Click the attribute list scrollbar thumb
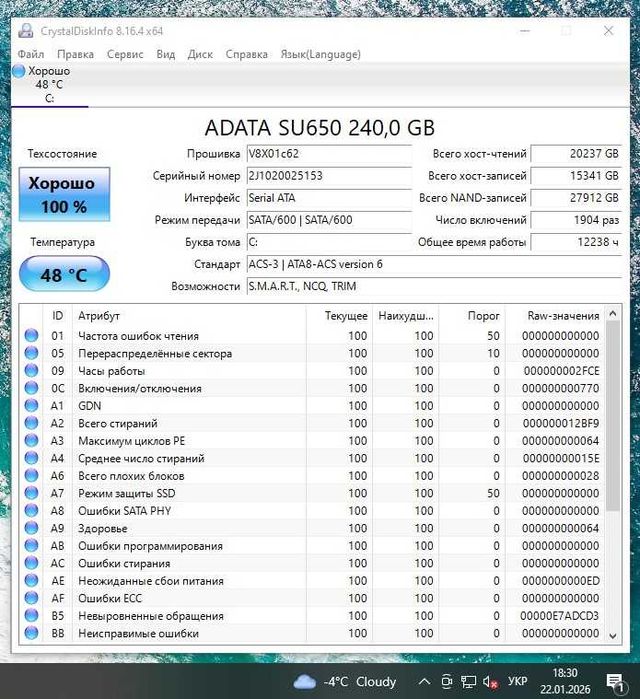 [x=613, y=415]
